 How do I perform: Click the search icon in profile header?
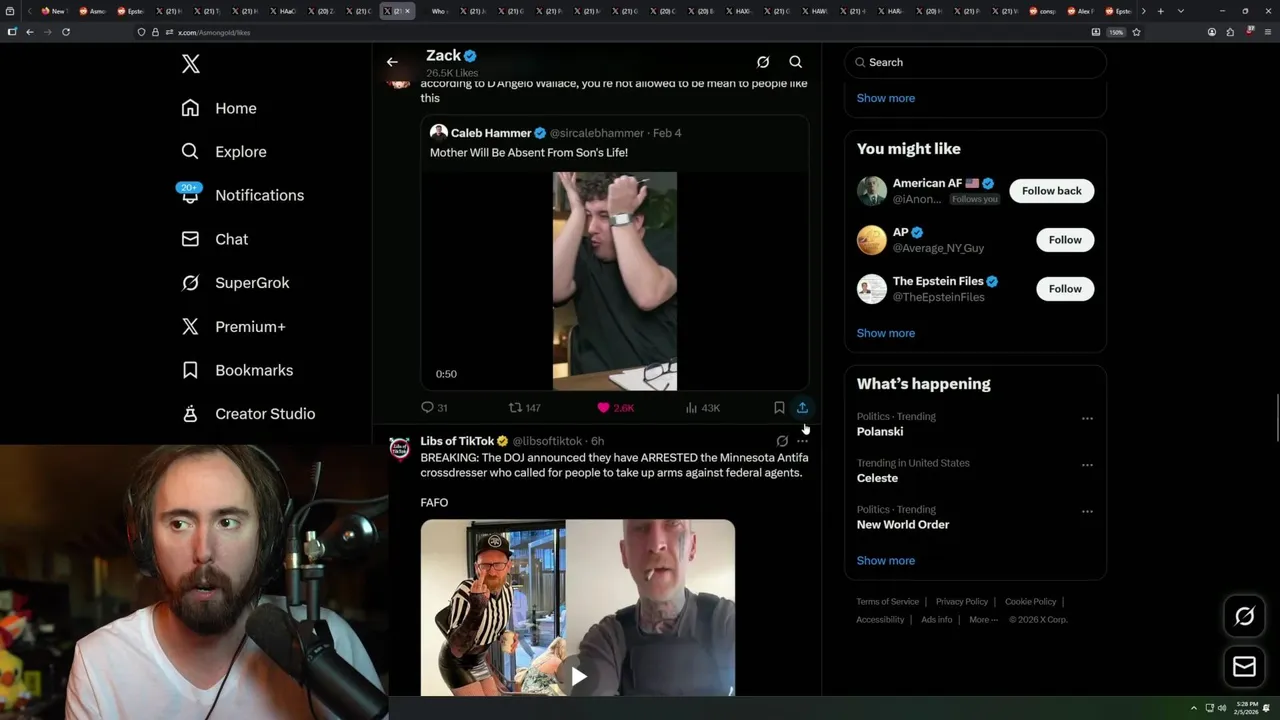[796, 62]
